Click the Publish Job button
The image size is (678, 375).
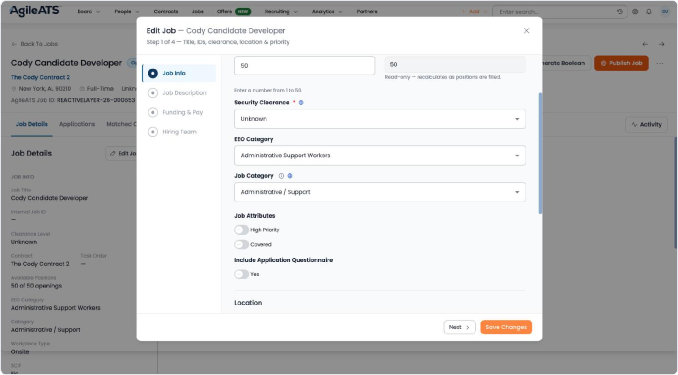click(621, 63)
